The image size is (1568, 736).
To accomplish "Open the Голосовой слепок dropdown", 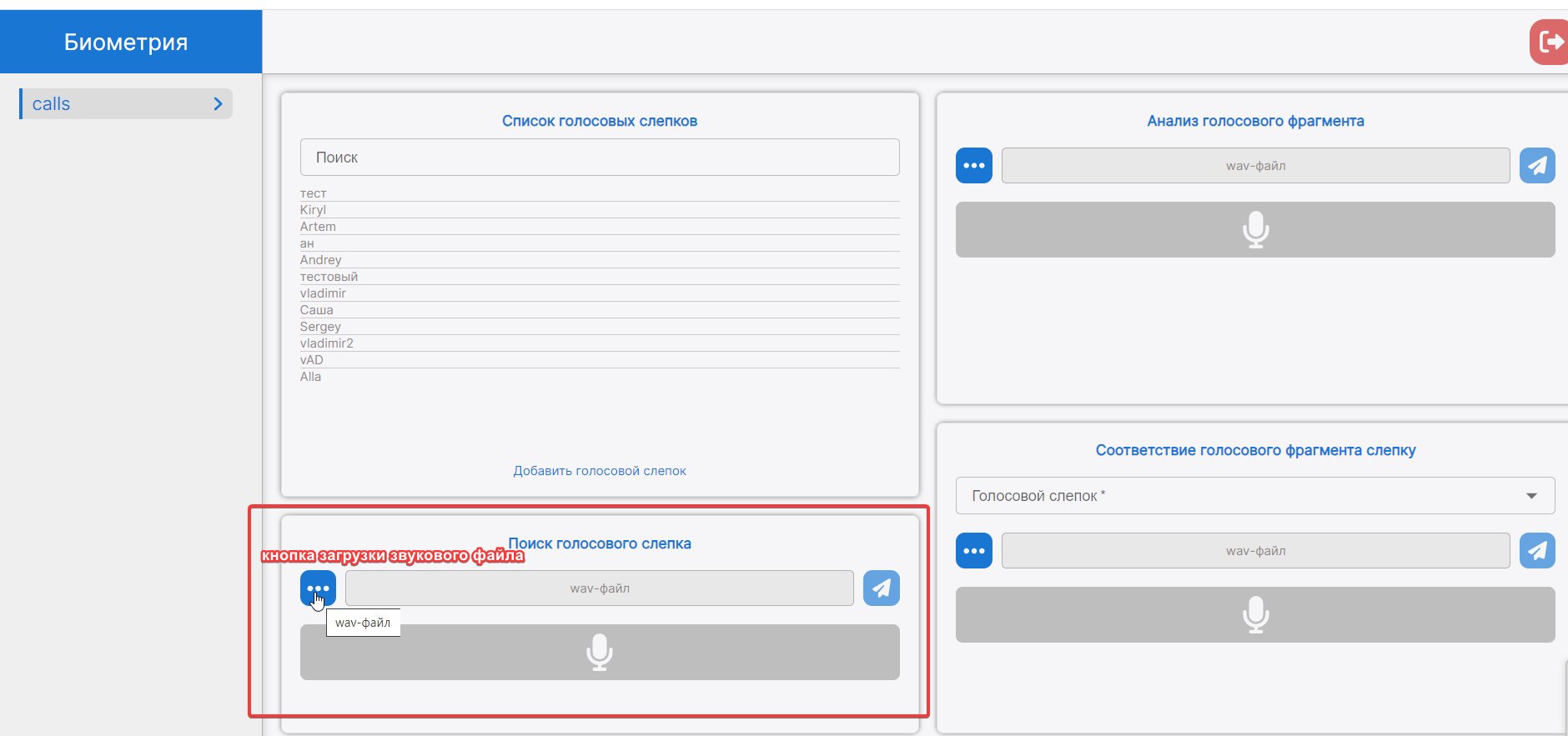I will (x=1254, y=496).
